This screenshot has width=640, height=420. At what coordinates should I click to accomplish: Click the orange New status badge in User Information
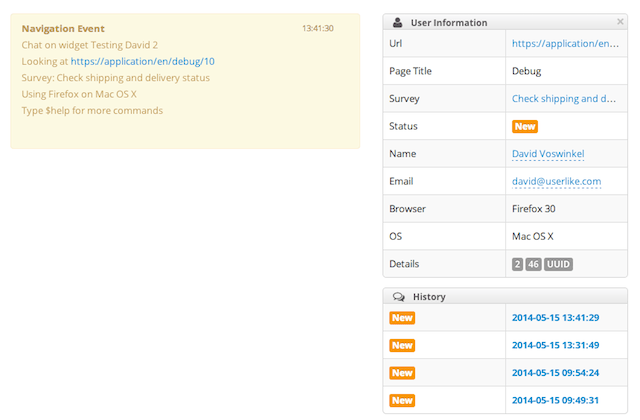[x=524, y=127]
